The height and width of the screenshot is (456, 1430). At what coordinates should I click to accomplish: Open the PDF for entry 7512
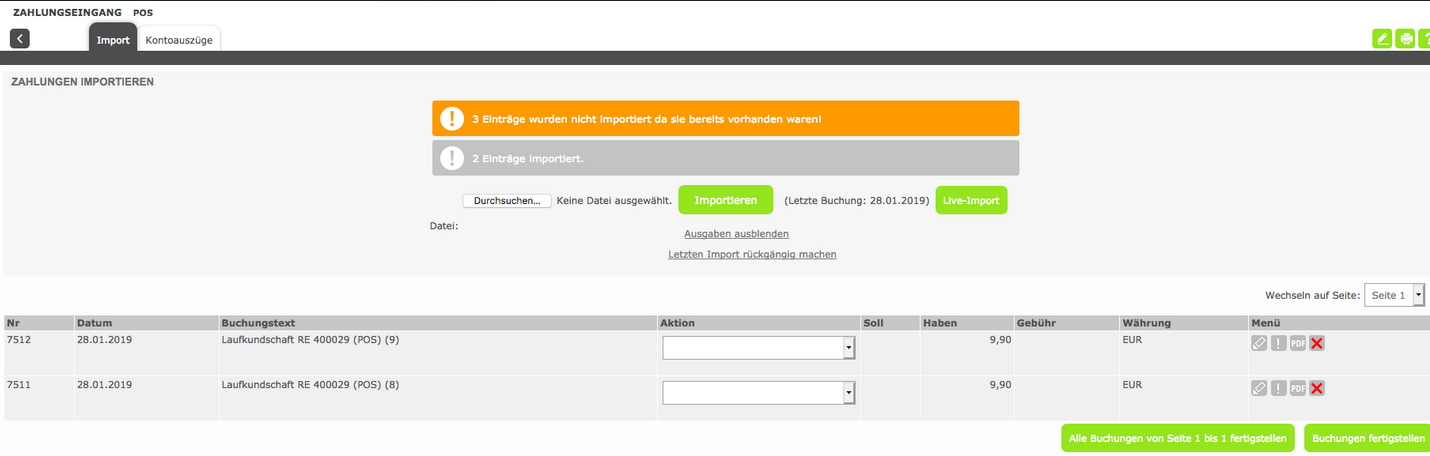click(1298, 343)
